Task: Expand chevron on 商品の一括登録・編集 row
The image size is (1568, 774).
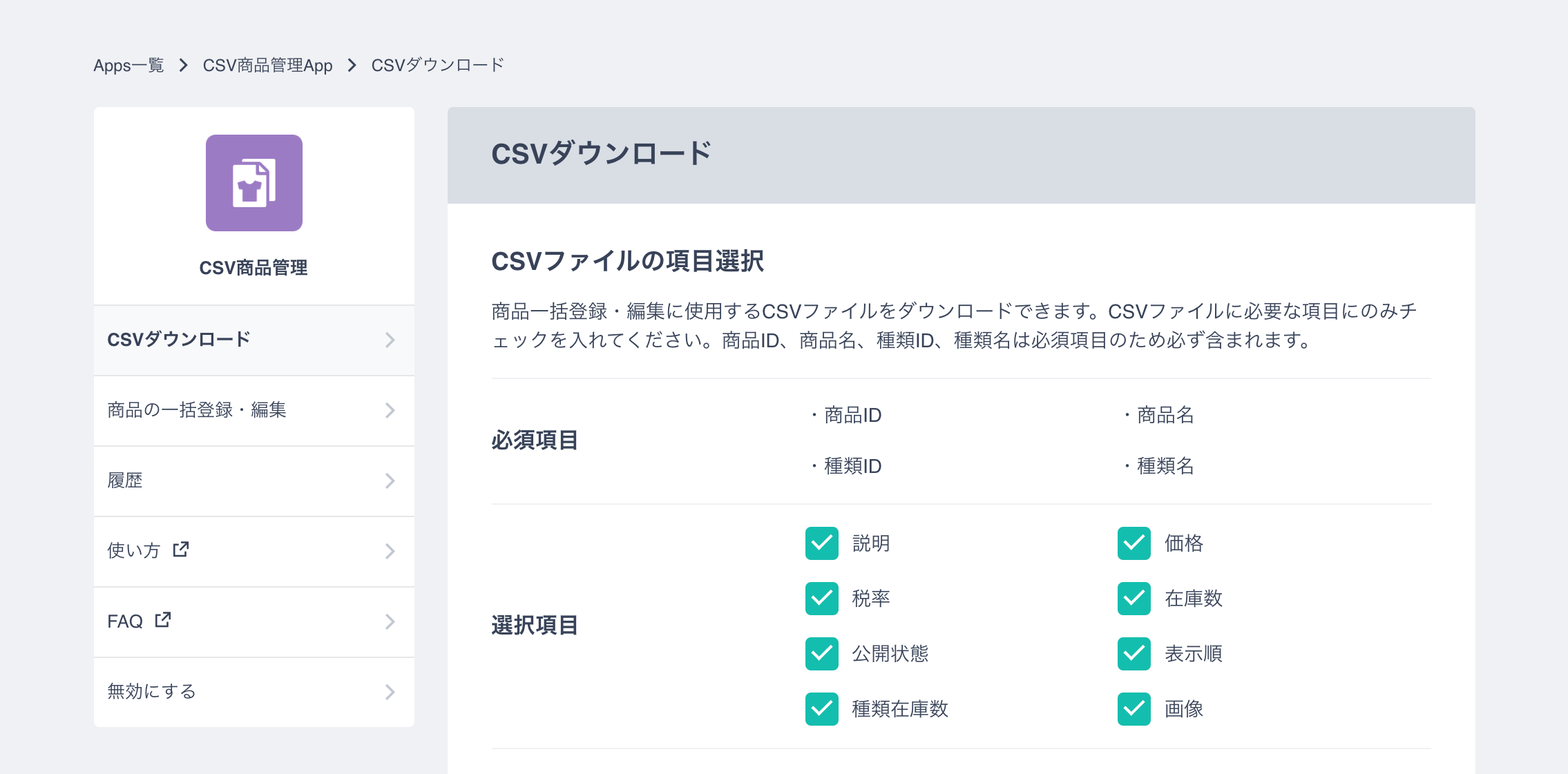Action: coord(390,410)
